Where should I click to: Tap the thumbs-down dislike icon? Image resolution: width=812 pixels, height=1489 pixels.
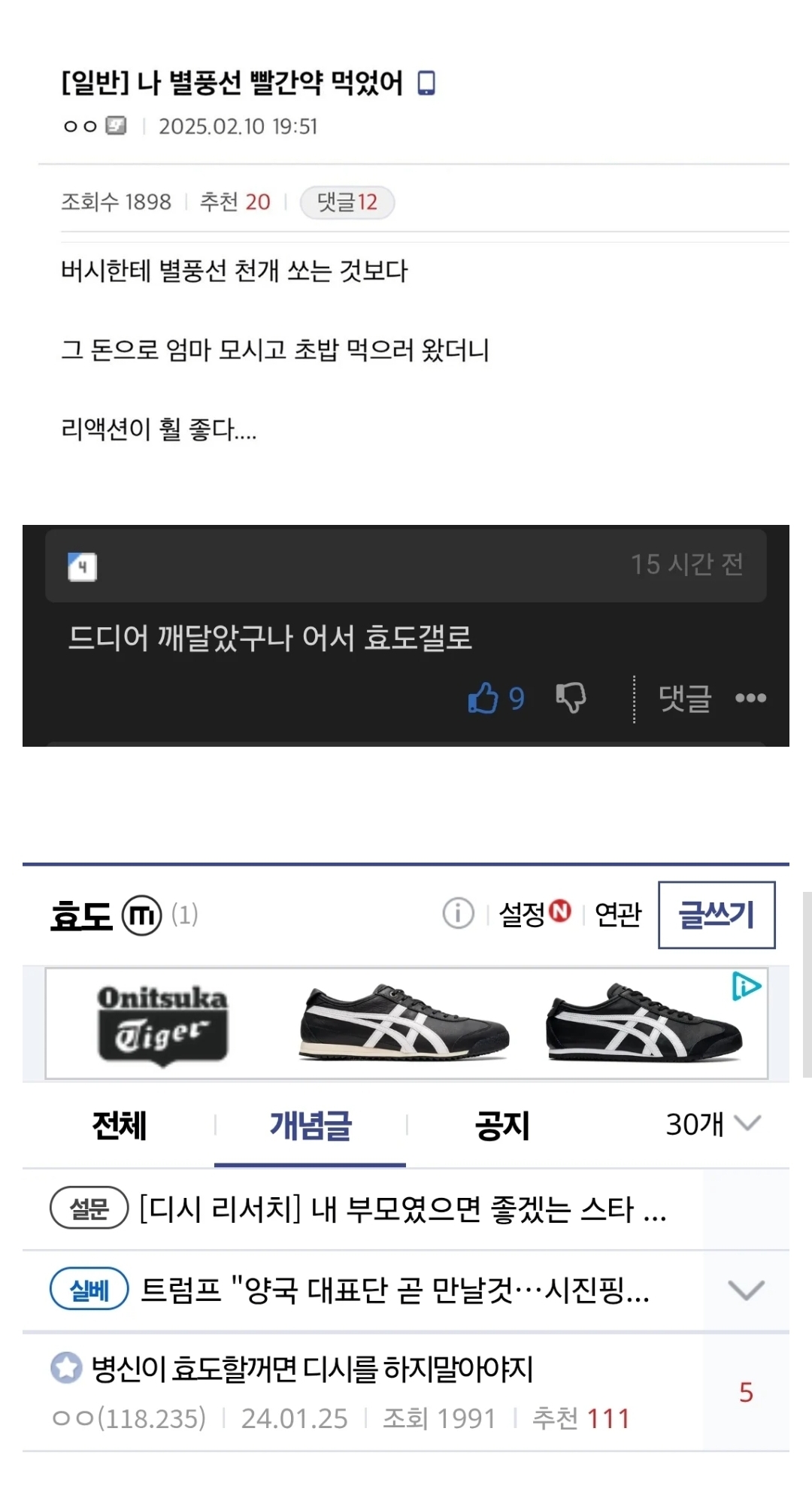pos(571,697)
